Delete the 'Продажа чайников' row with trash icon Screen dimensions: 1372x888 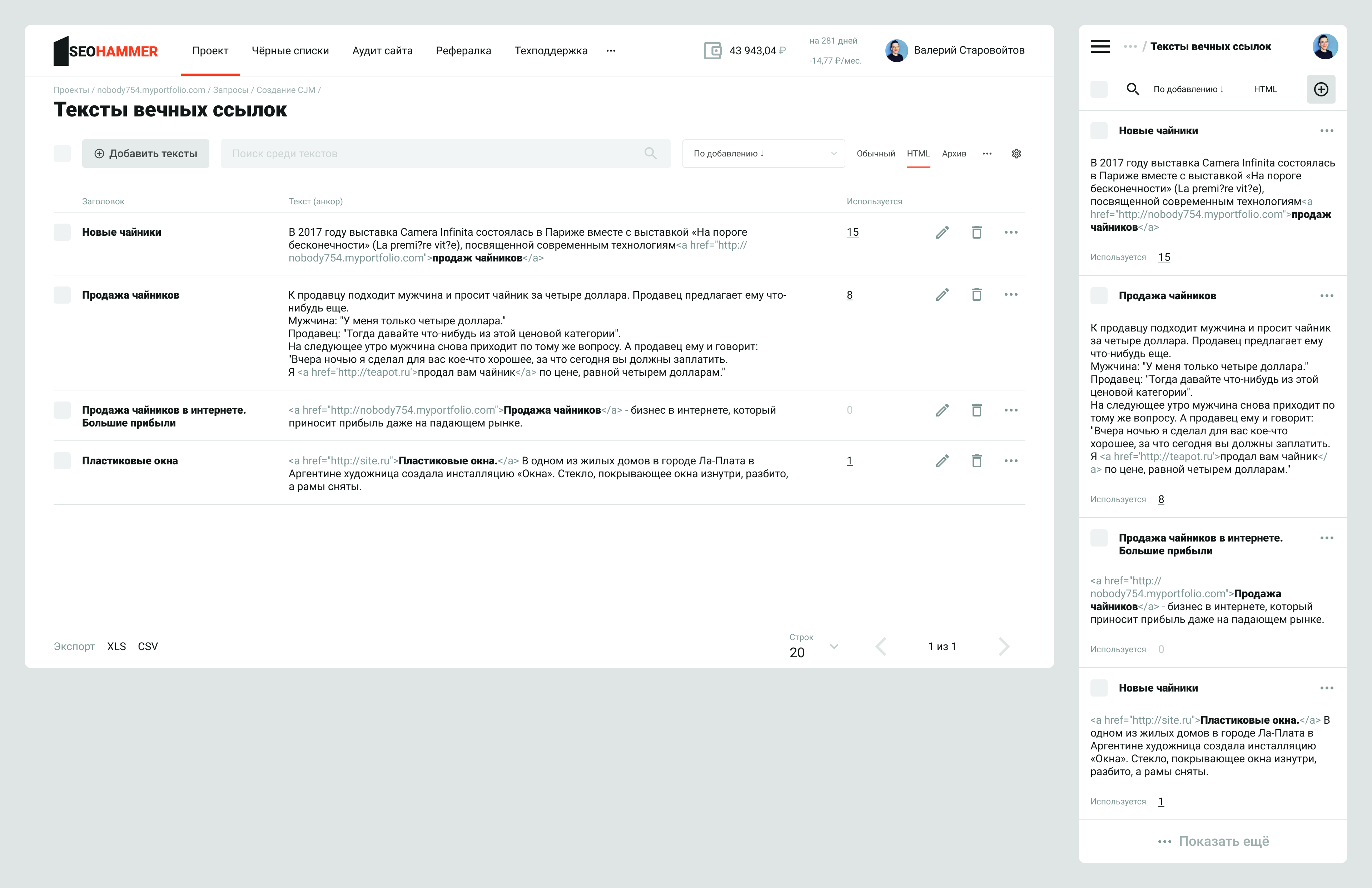pyautogui.click(x=976, y=295)
